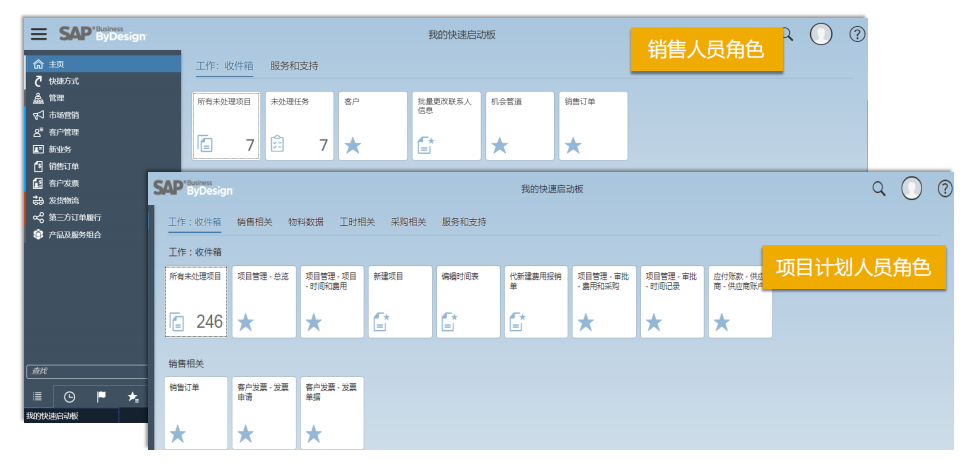Image resolution: width=968 pixels, height=463 pixels.
Task: Click the help question mark in back window
Action: [x=856, y=34]
